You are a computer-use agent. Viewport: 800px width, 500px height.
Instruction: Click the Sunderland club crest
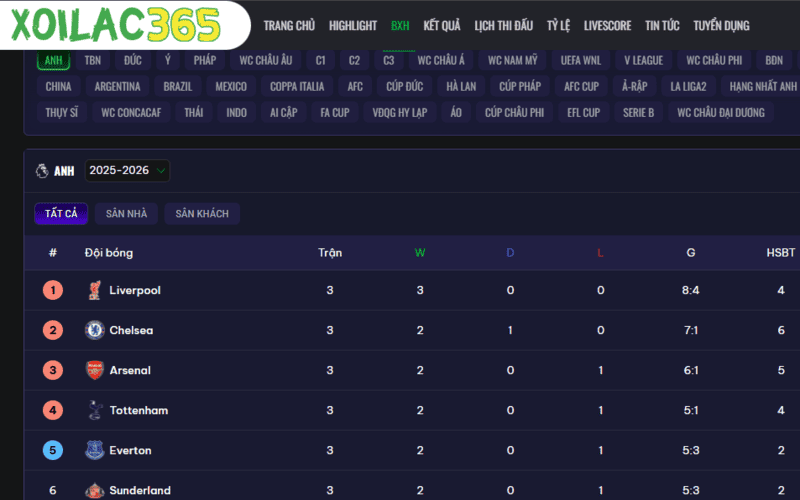tap(94, 490)
